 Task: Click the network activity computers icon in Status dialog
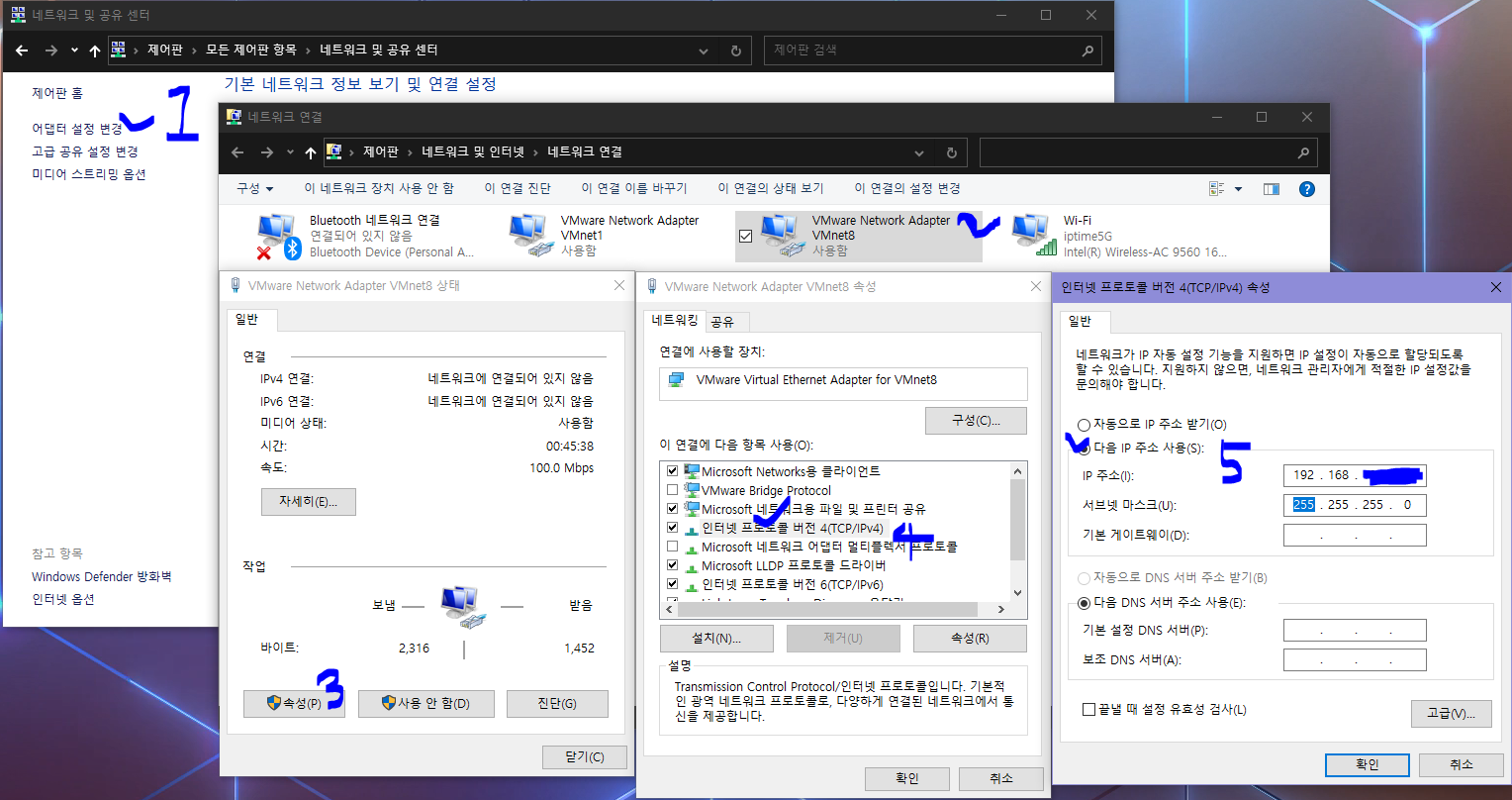tap(463, 606)
